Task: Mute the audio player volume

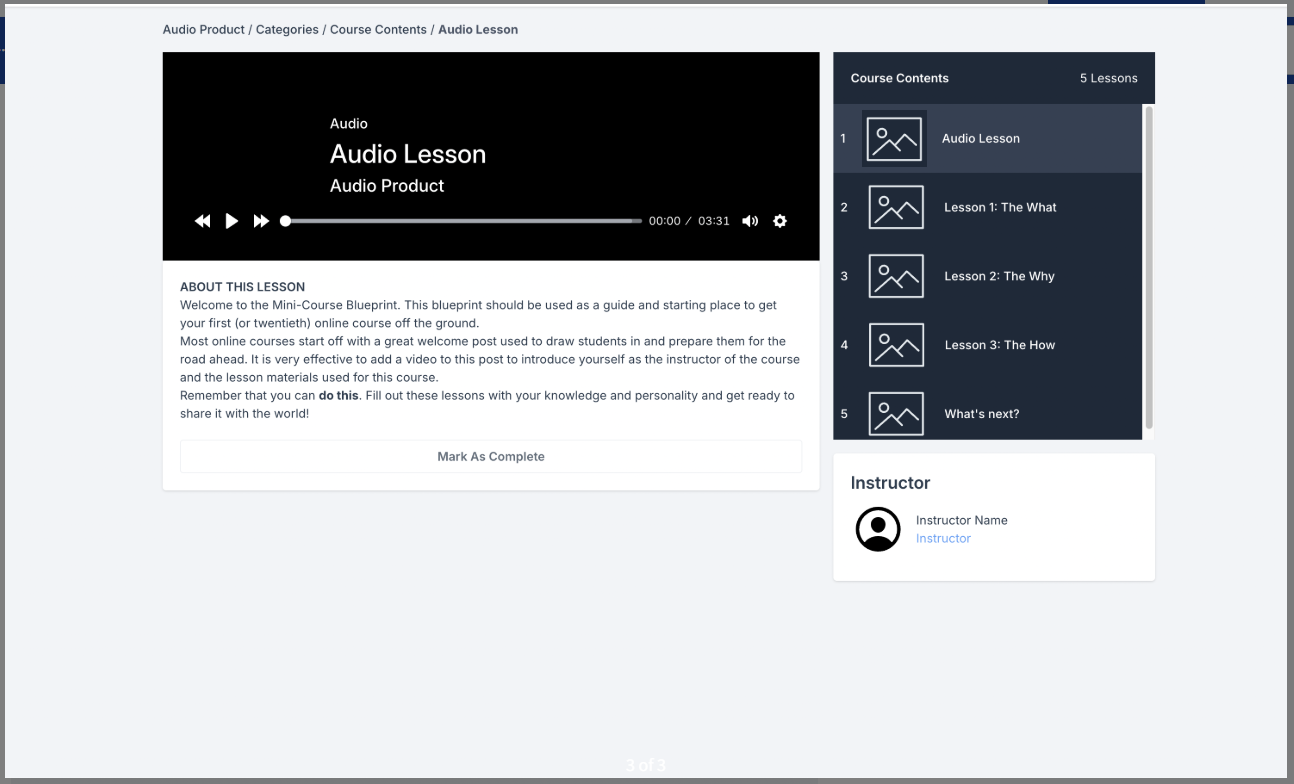Action: [x=750, y=221]
